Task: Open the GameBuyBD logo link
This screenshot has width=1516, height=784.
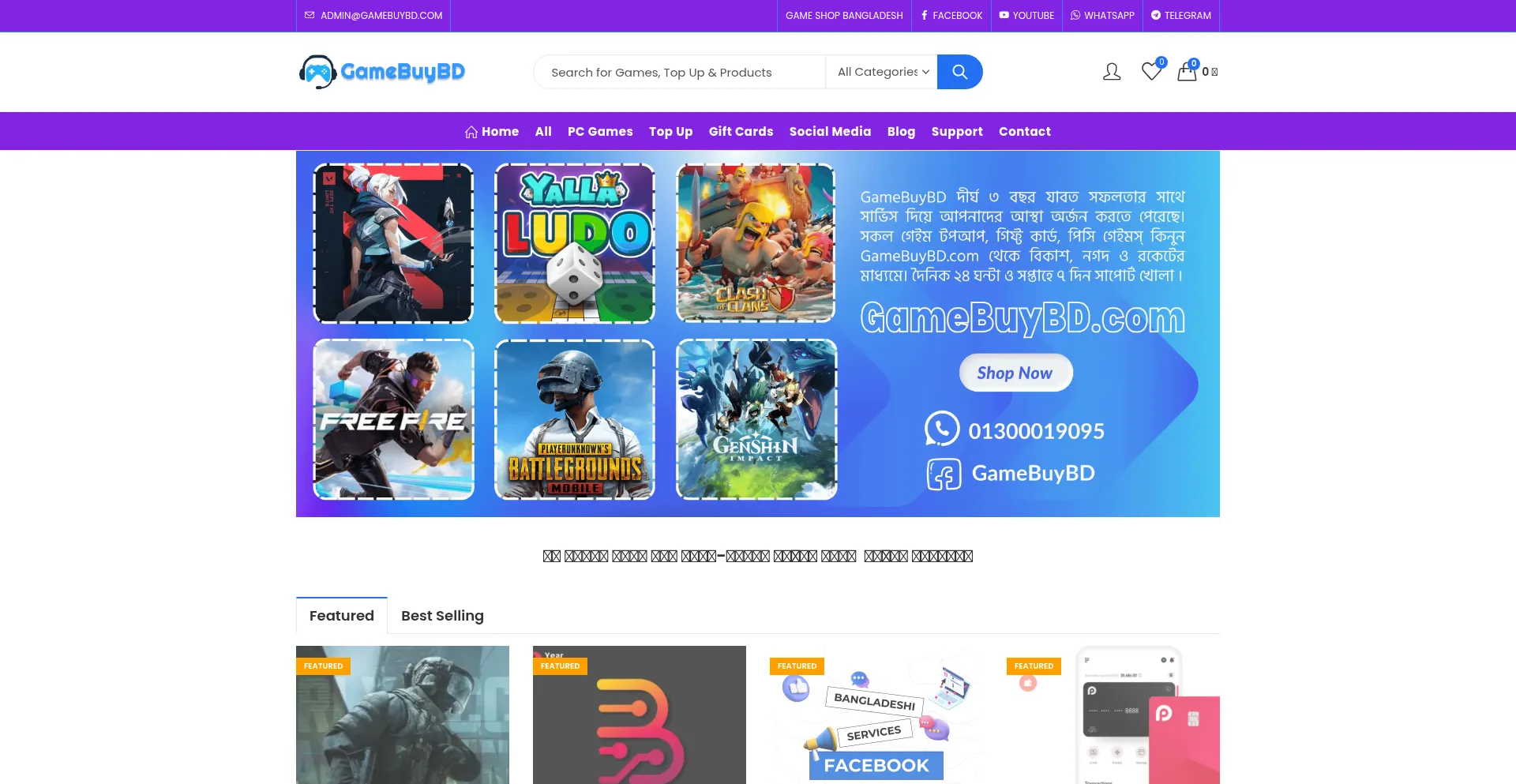Action: tap(382, 72)
